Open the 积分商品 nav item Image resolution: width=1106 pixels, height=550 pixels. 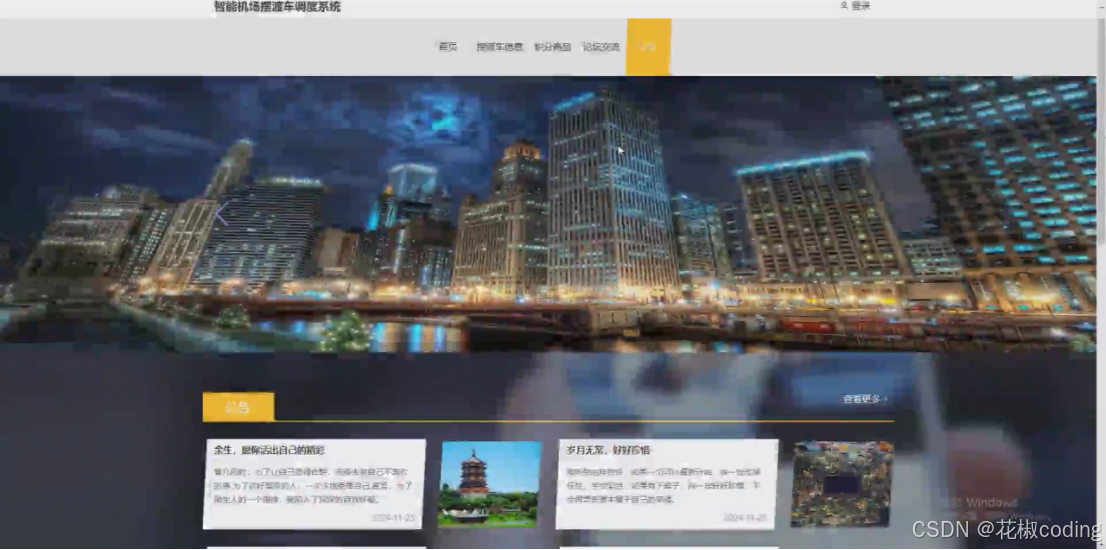pos(552,47)
